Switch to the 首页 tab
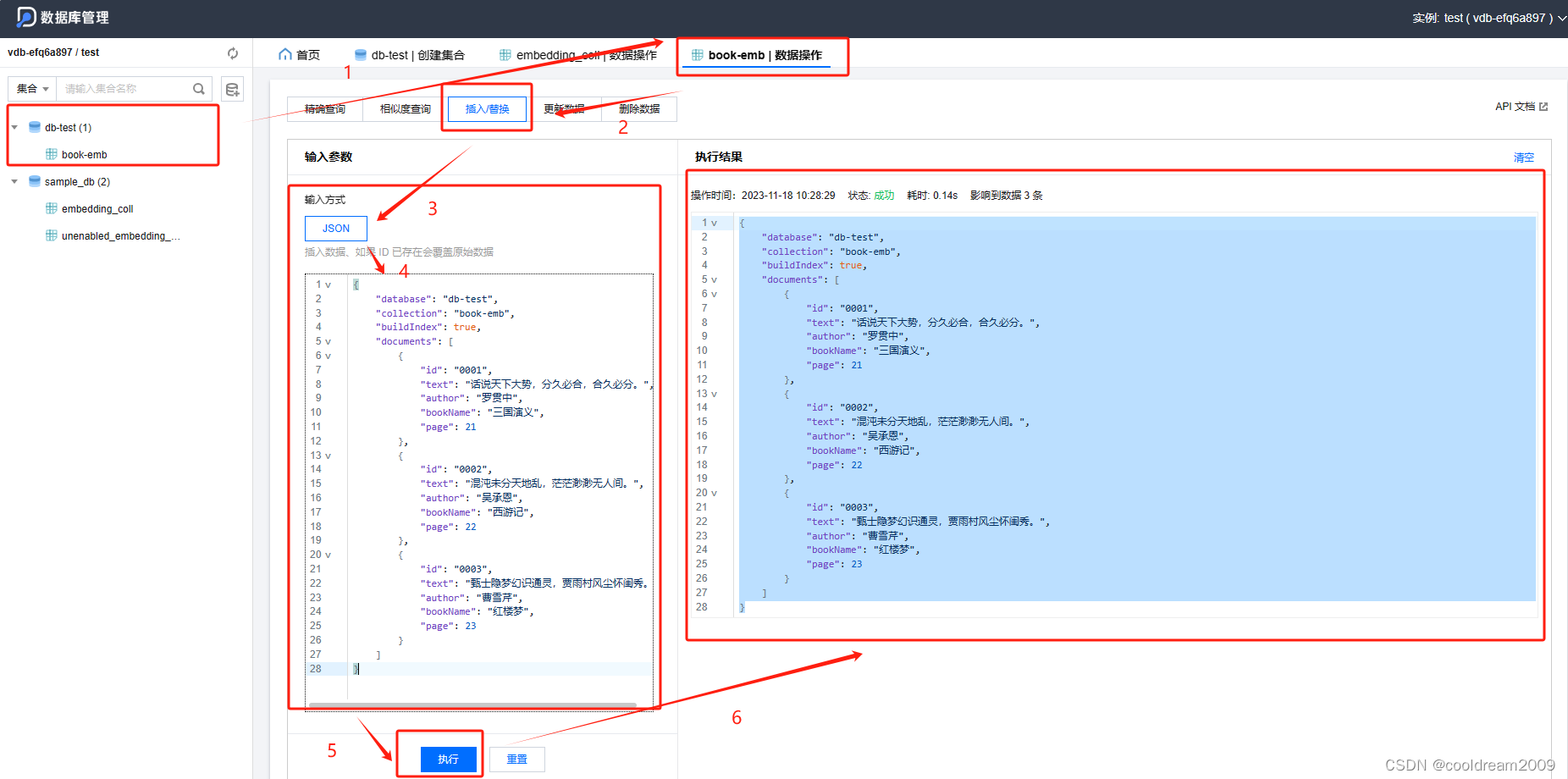This screenshot has width=1568, height=779. tap(300, 54)
